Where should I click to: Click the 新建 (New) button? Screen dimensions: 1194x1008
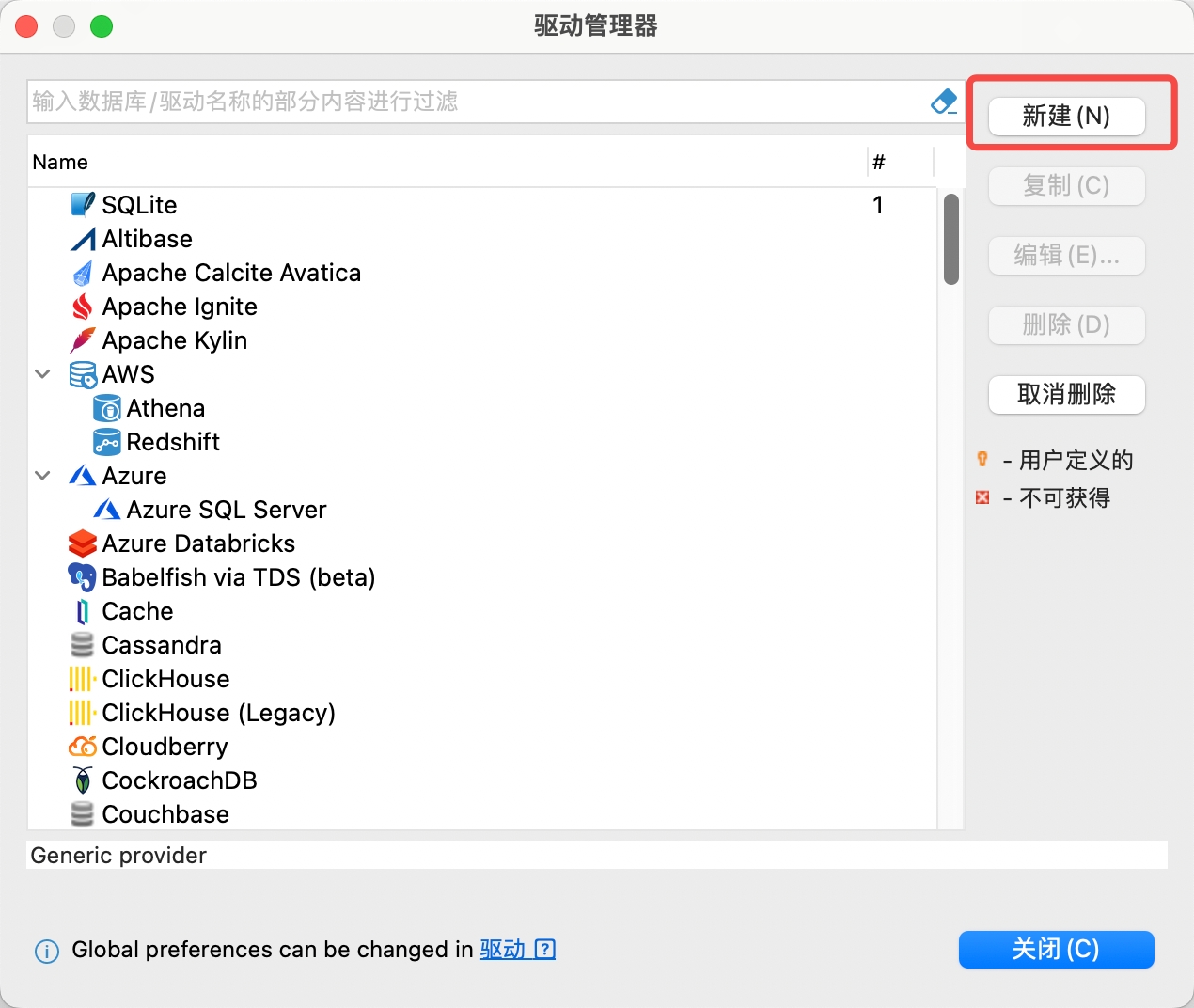click(x=1065, y=116)
